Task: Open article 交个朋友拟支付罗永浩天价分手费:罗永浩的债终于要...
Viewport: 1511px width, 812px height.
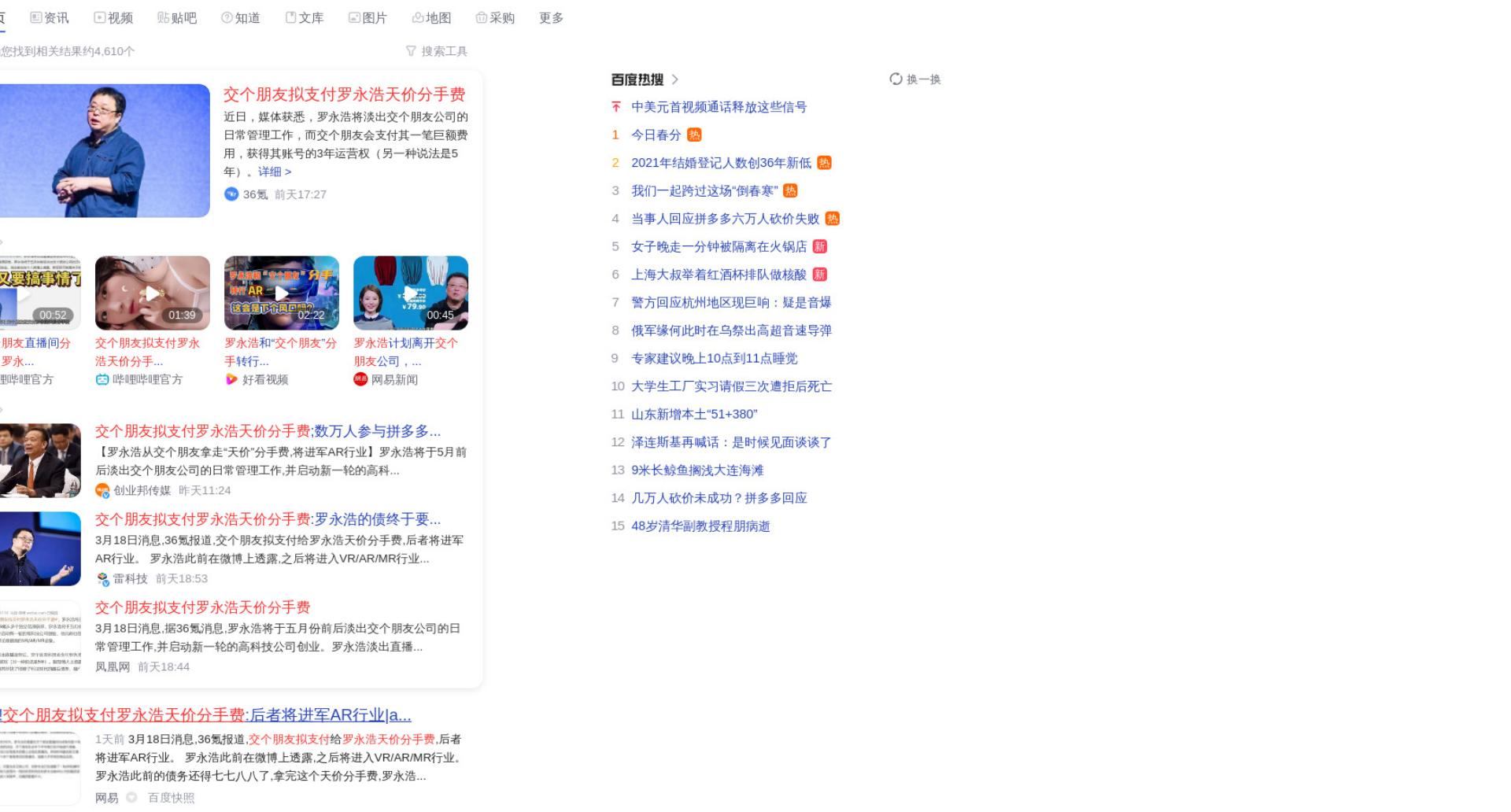Action: [x=268, y=519]
